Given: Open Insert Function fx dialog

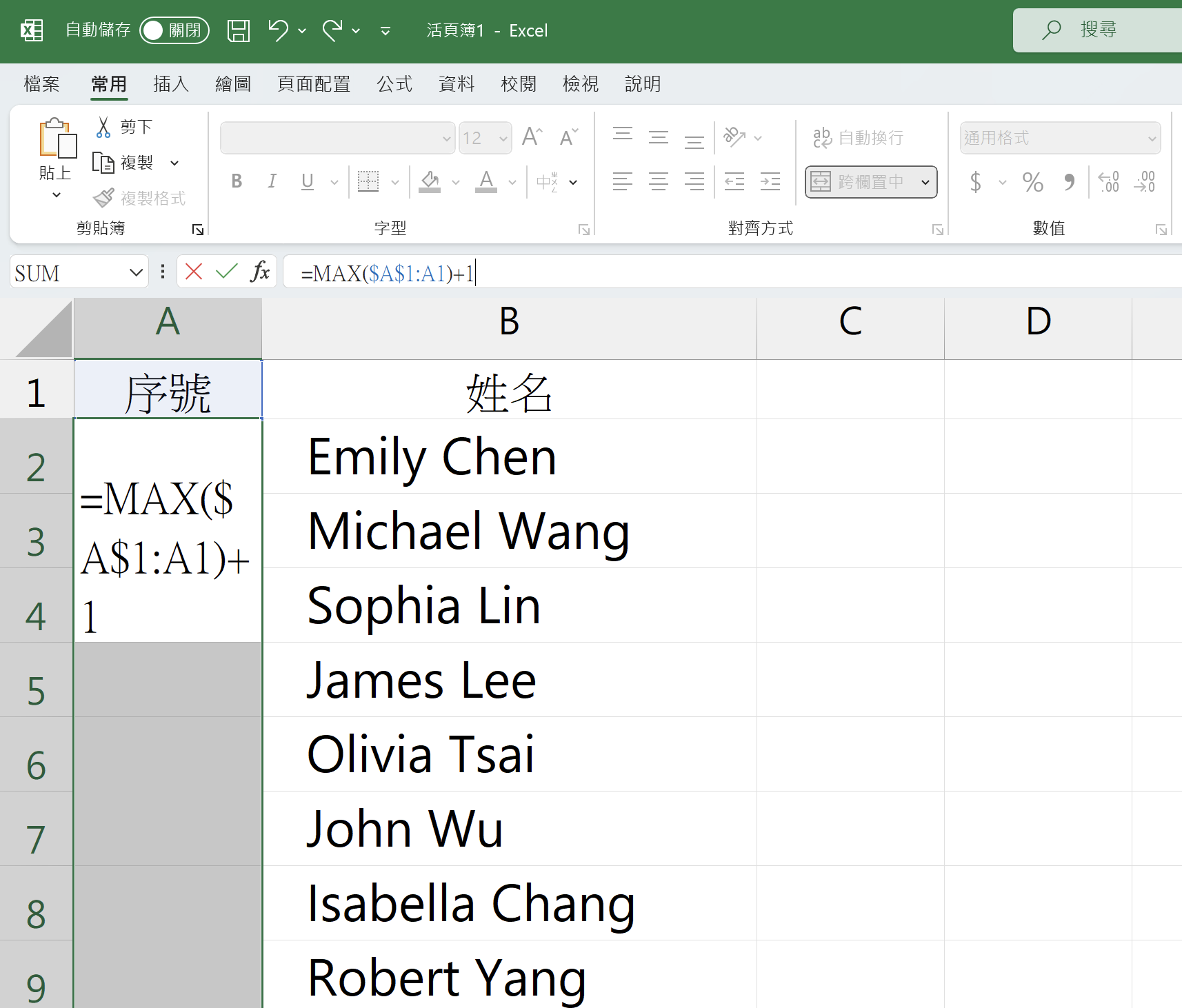Looking at the screenshot, I should click(x=260, y=272).
